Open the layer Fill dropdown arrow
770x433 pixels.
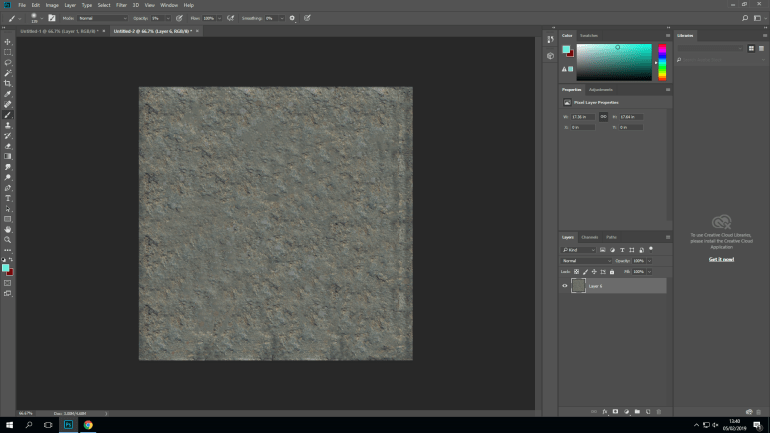[649, 271]
